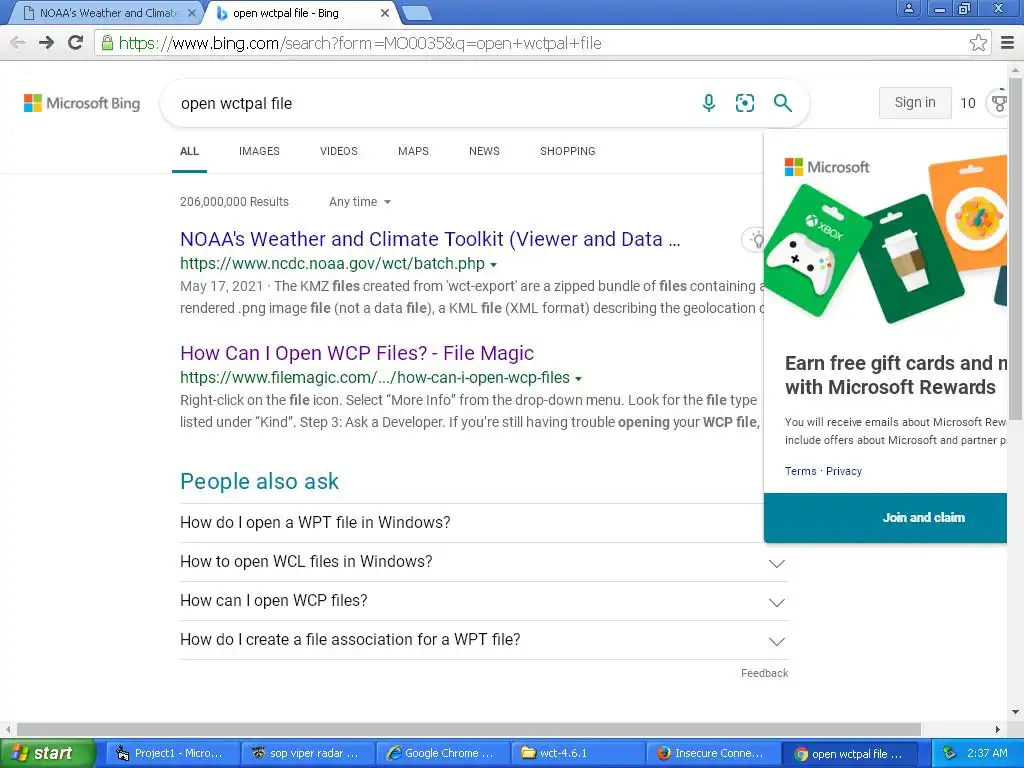This screenshot has width=1024, height=768.
Task: Click the Xbox gift card image
Action: [x=818, y=251]
